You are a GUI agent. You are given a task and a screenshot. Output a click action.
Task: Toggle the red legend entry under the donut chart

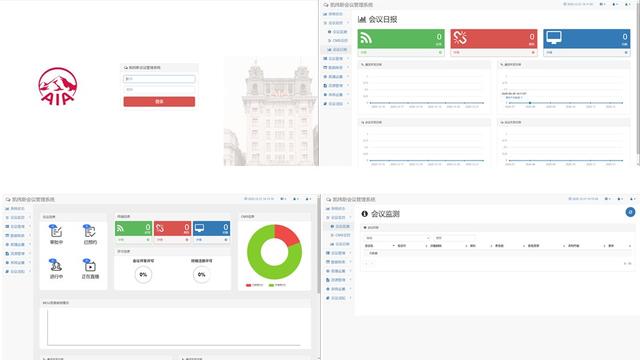(x=254, y=285)
